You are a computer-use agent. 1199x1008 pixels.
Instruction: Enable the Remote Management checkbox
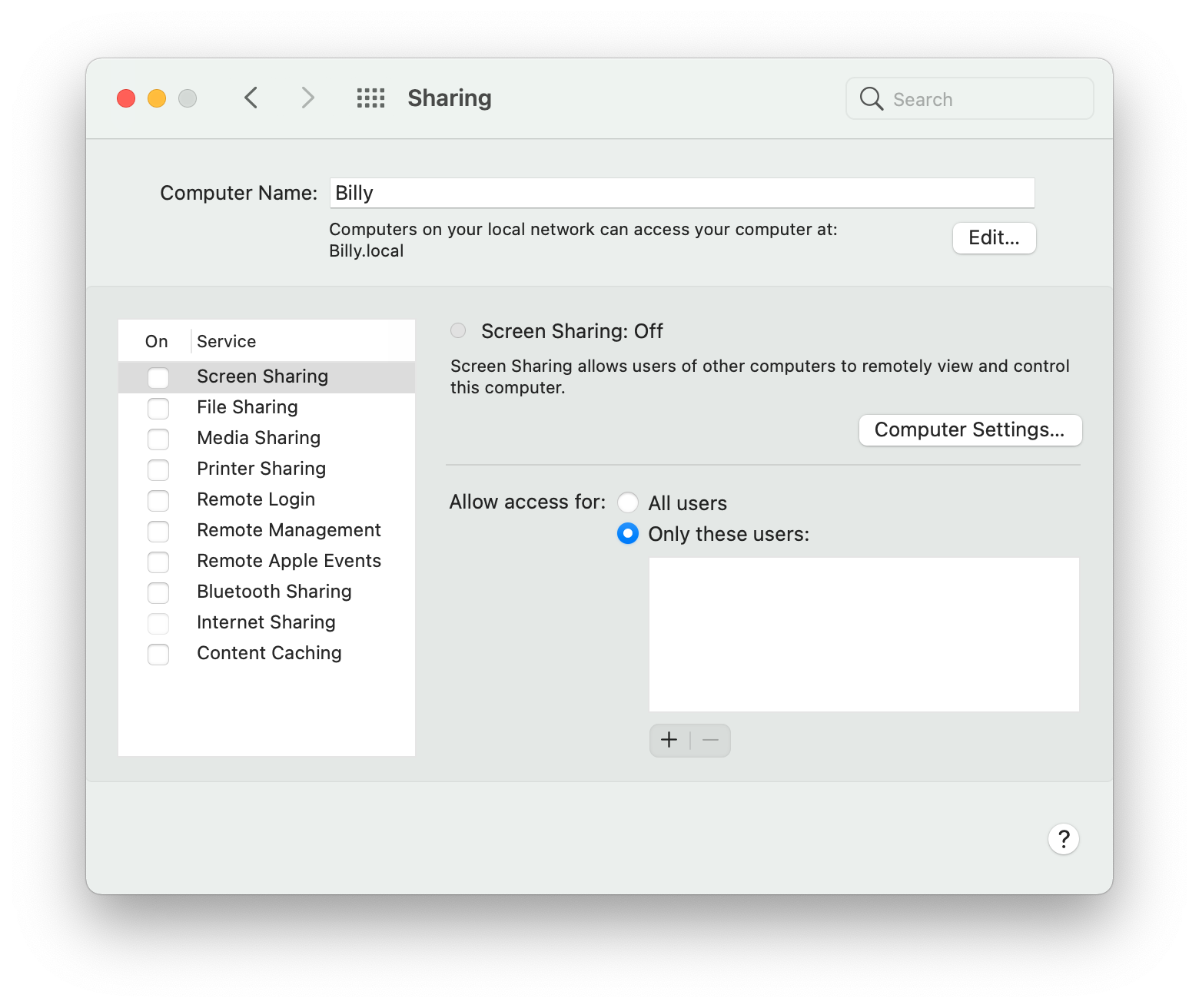(x=158, y=531)
